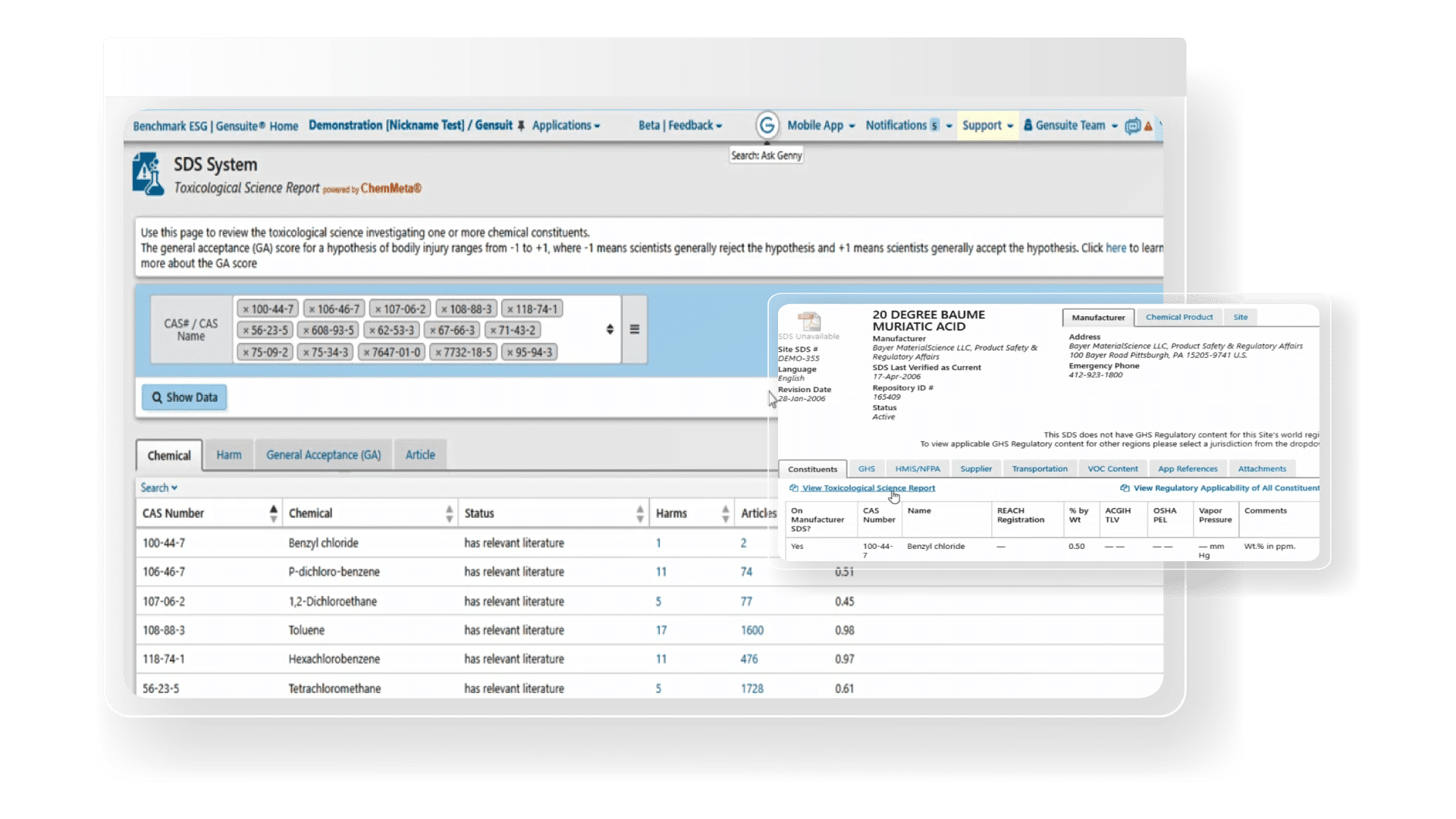Go to Benchmark ESG Gensuite Home link
This screenshot has width=1456, height=819.
pyautogui.click(x=215, y=126)
